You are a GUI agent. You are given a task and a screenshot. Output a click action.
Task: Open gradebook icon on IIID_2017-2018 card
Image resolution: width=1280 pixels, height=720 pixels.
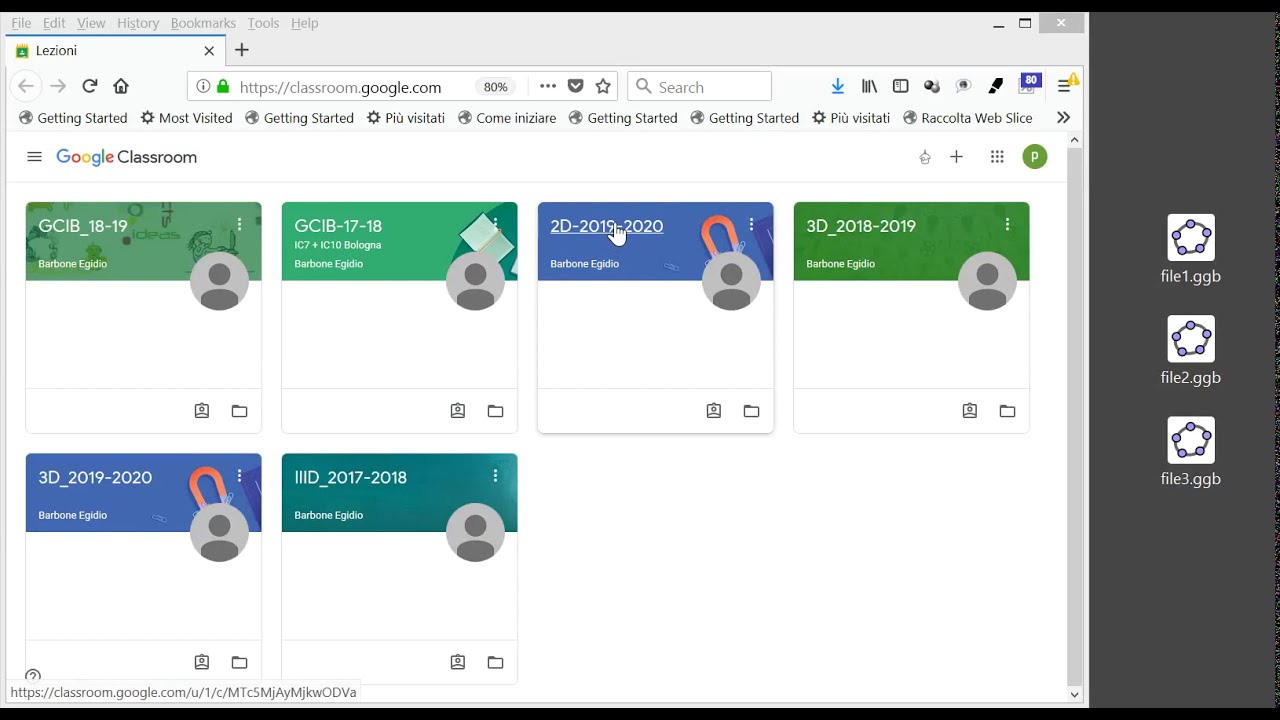458,662
